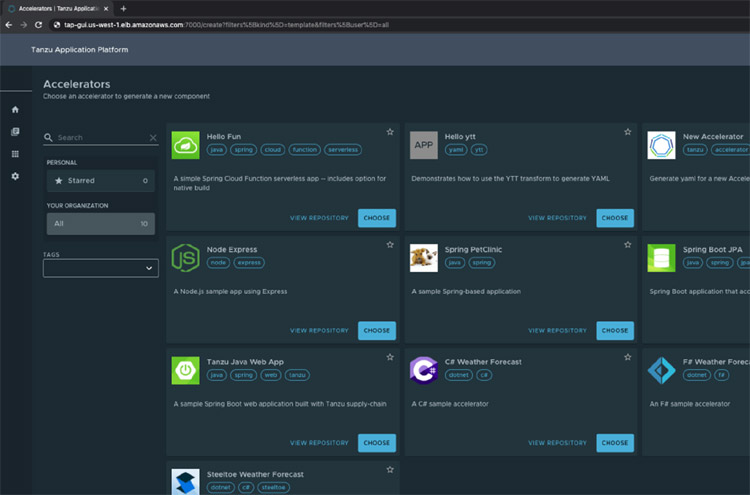Click the 'serverless' tag on Hello Fun
The image size is (750, 495).
point(343,150)
